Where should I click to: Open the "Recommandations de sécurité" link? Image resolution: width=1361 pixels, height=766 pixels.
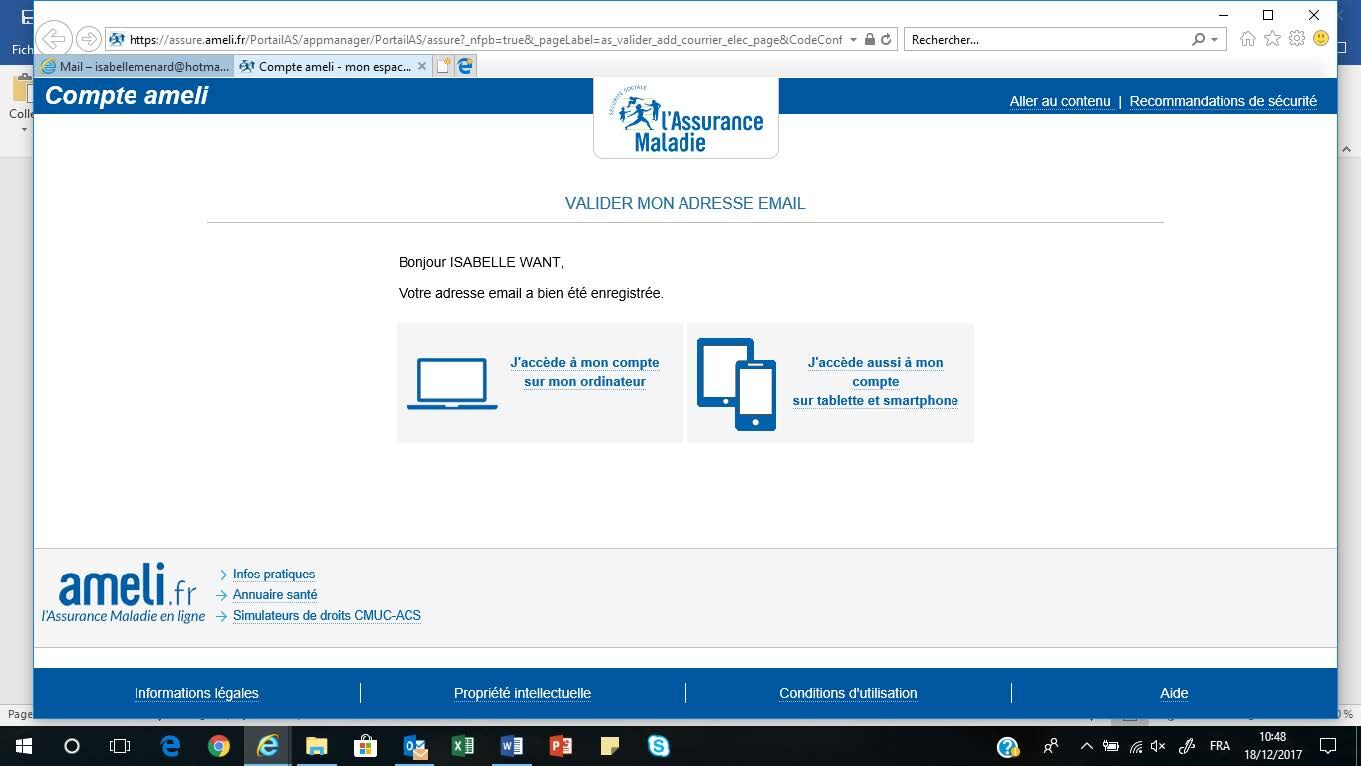click(1222, 101)
